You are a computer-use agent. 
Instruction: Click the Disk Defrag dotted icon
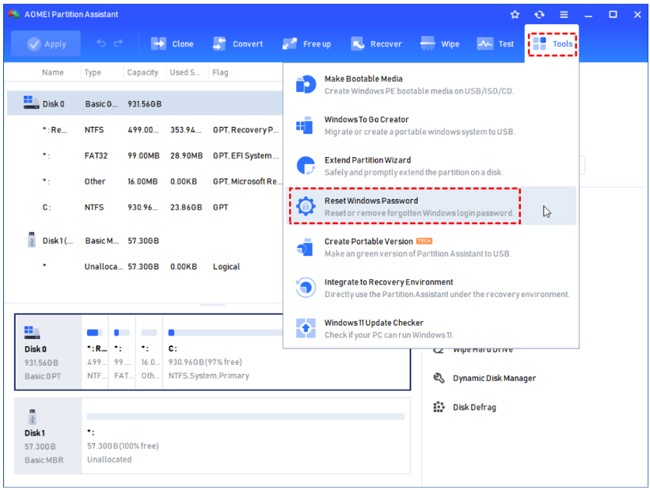click(439, 407)
